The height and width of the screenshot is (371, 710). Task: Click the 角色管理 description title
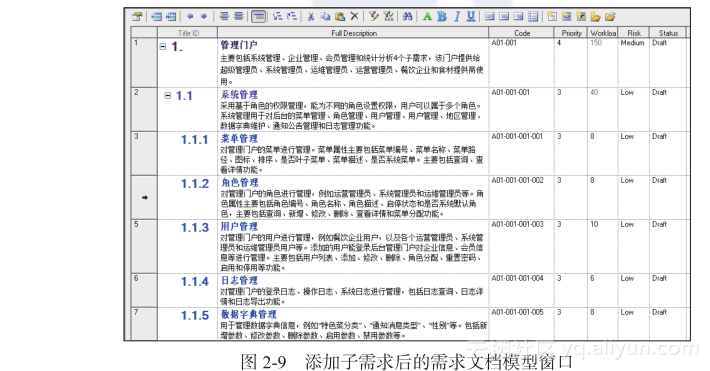[x=240, y=183]
